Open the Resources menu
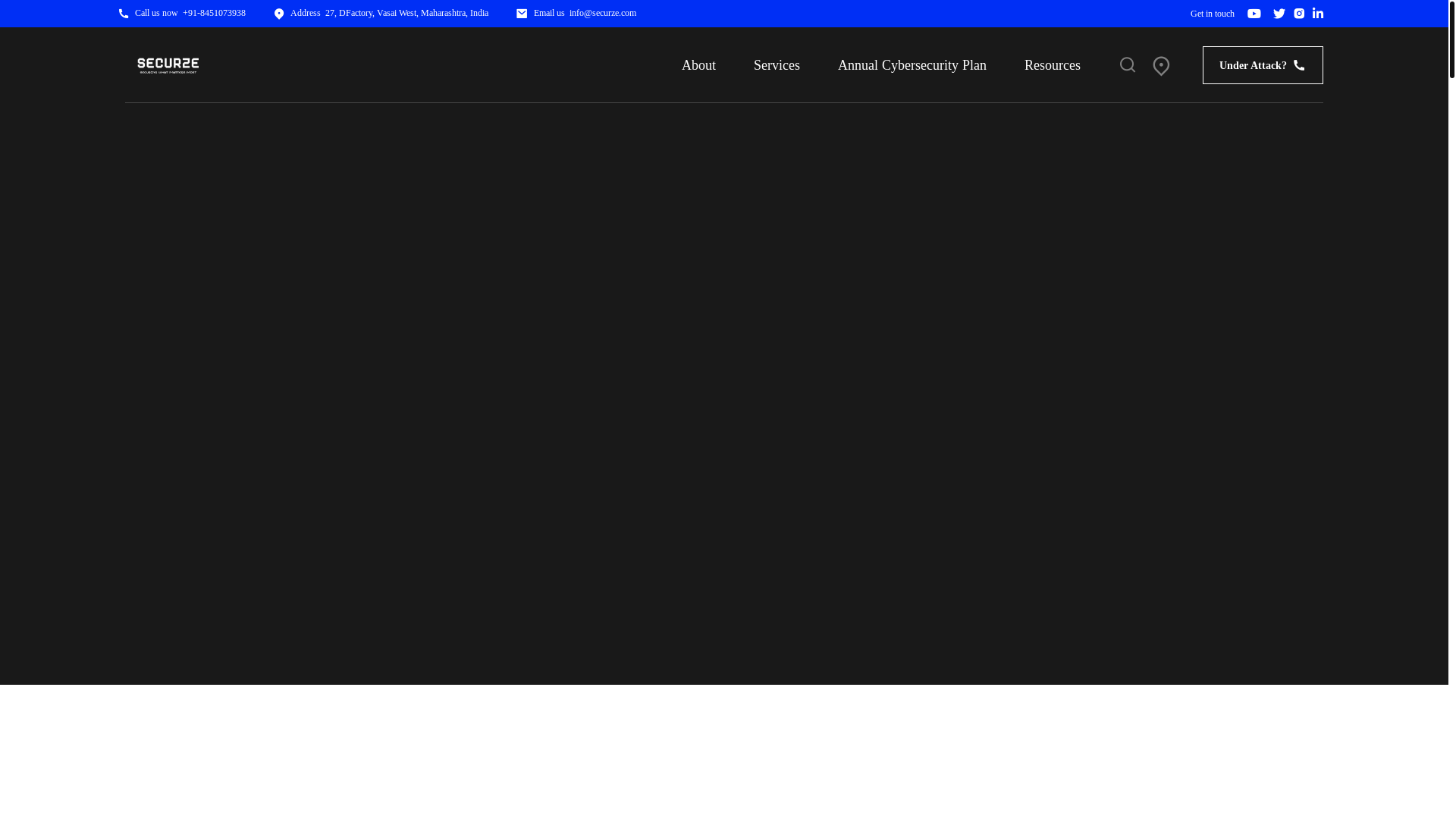 click(1053, 65)
